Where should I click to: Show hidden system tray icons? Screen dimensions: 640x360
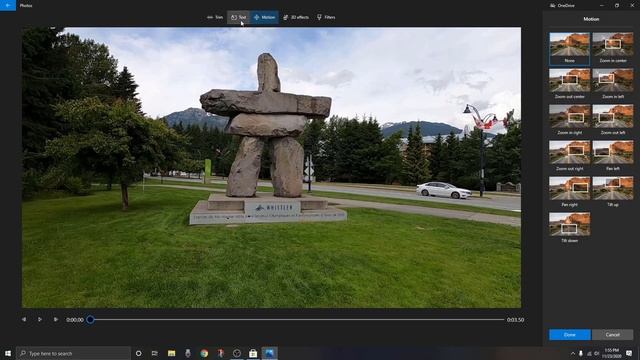tap(572, 353)
